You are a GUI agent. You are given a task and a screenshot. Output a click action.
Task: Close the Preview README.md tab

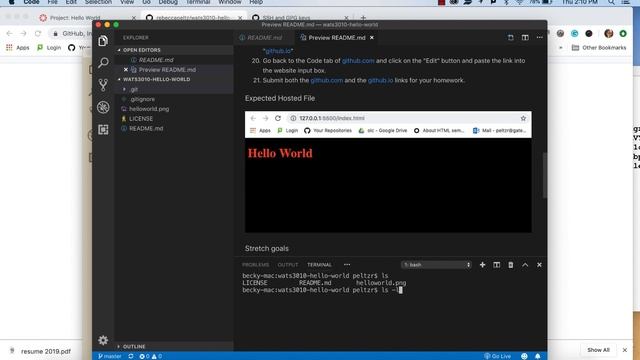tap(372, 38)
